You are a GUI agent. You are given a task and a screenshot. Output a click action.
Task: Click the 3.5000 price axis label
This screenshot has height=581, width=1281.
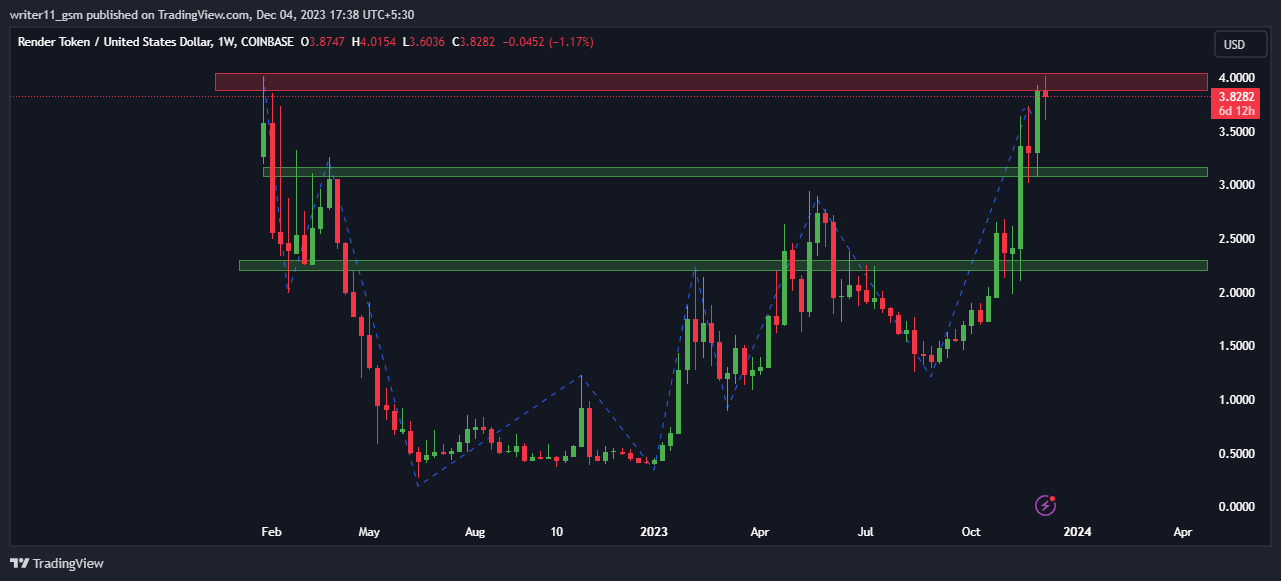click(1237, 132)
